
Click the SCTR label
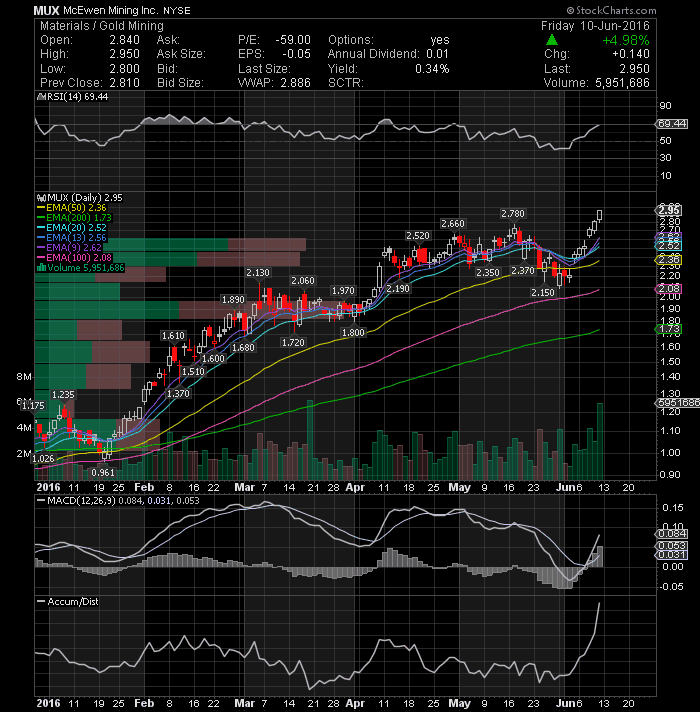coord(346,83)
